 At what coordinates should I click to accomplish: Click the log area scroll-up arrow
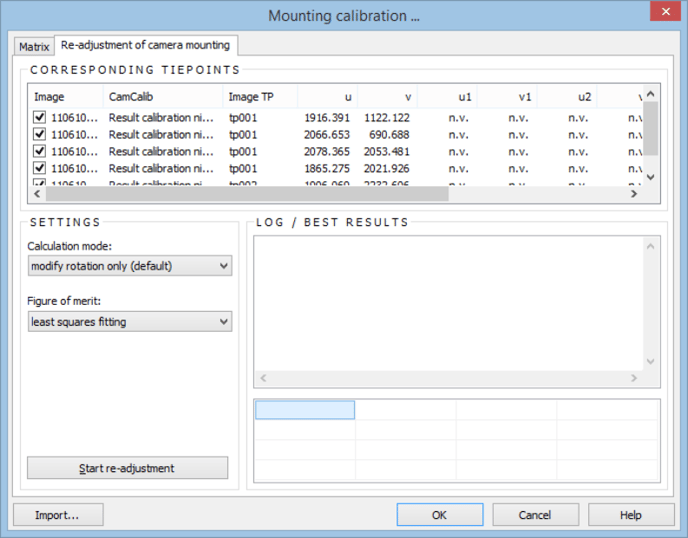click(651, 246)
